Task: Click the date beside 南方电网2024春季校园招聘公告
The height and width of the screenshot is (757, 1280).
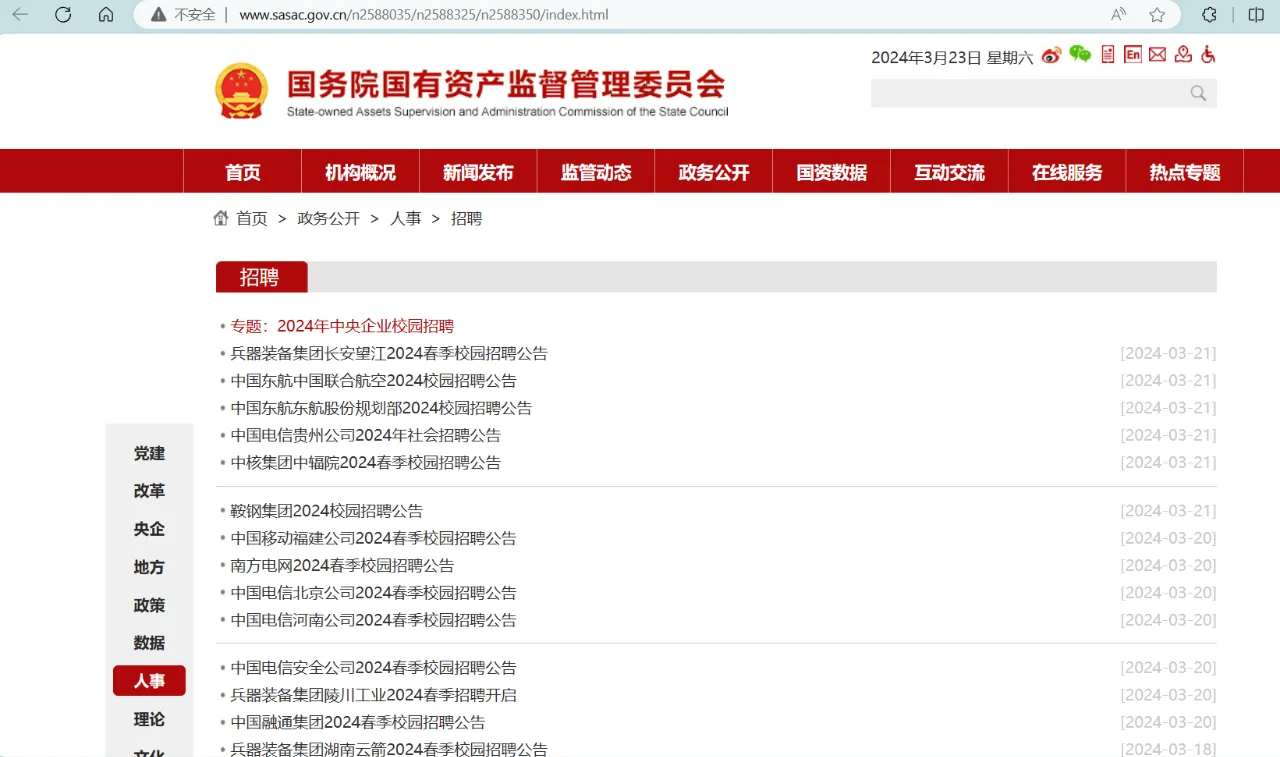Action: [1168, 565]
